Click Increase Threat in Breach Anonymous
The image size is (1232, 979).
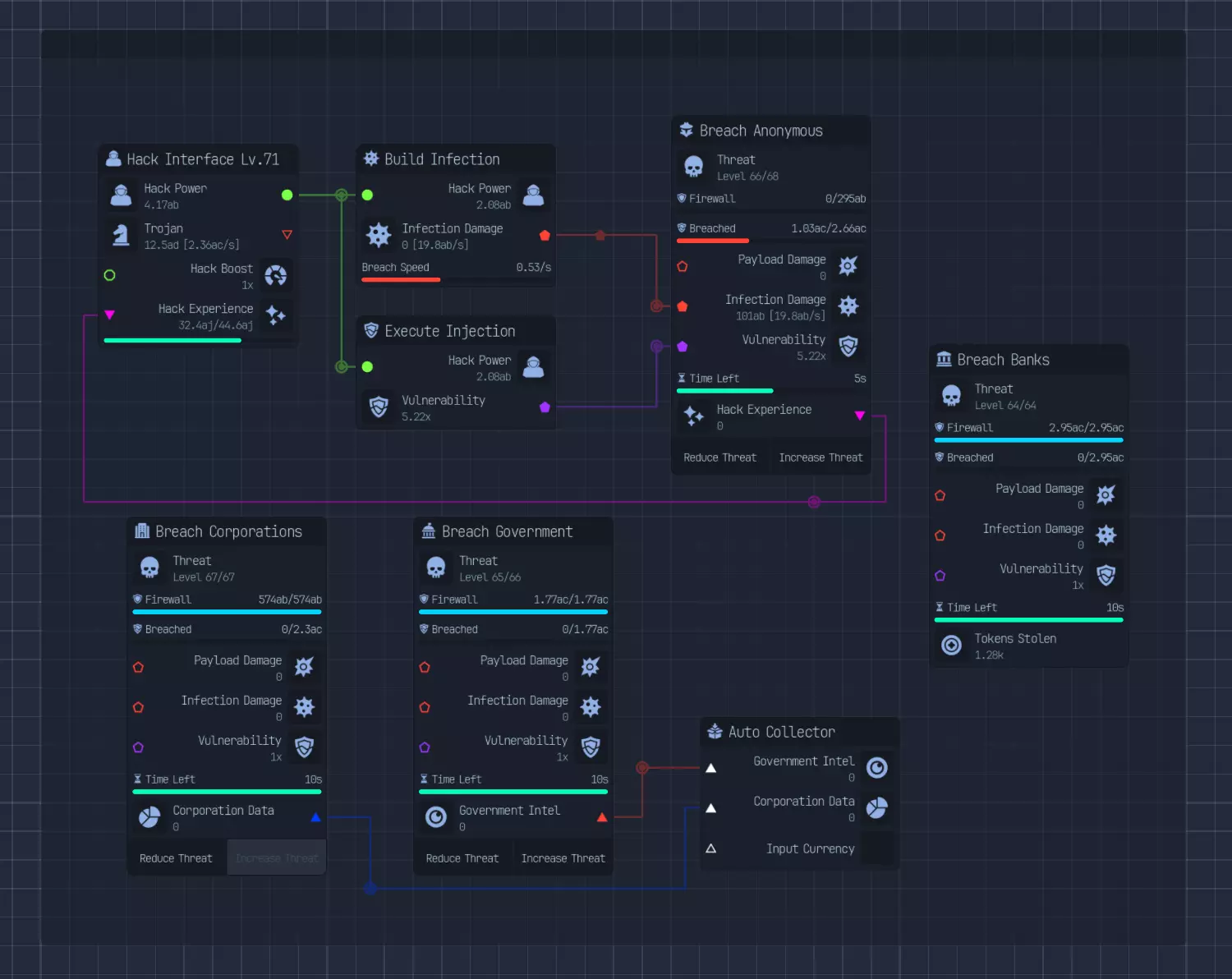(821, 457)
